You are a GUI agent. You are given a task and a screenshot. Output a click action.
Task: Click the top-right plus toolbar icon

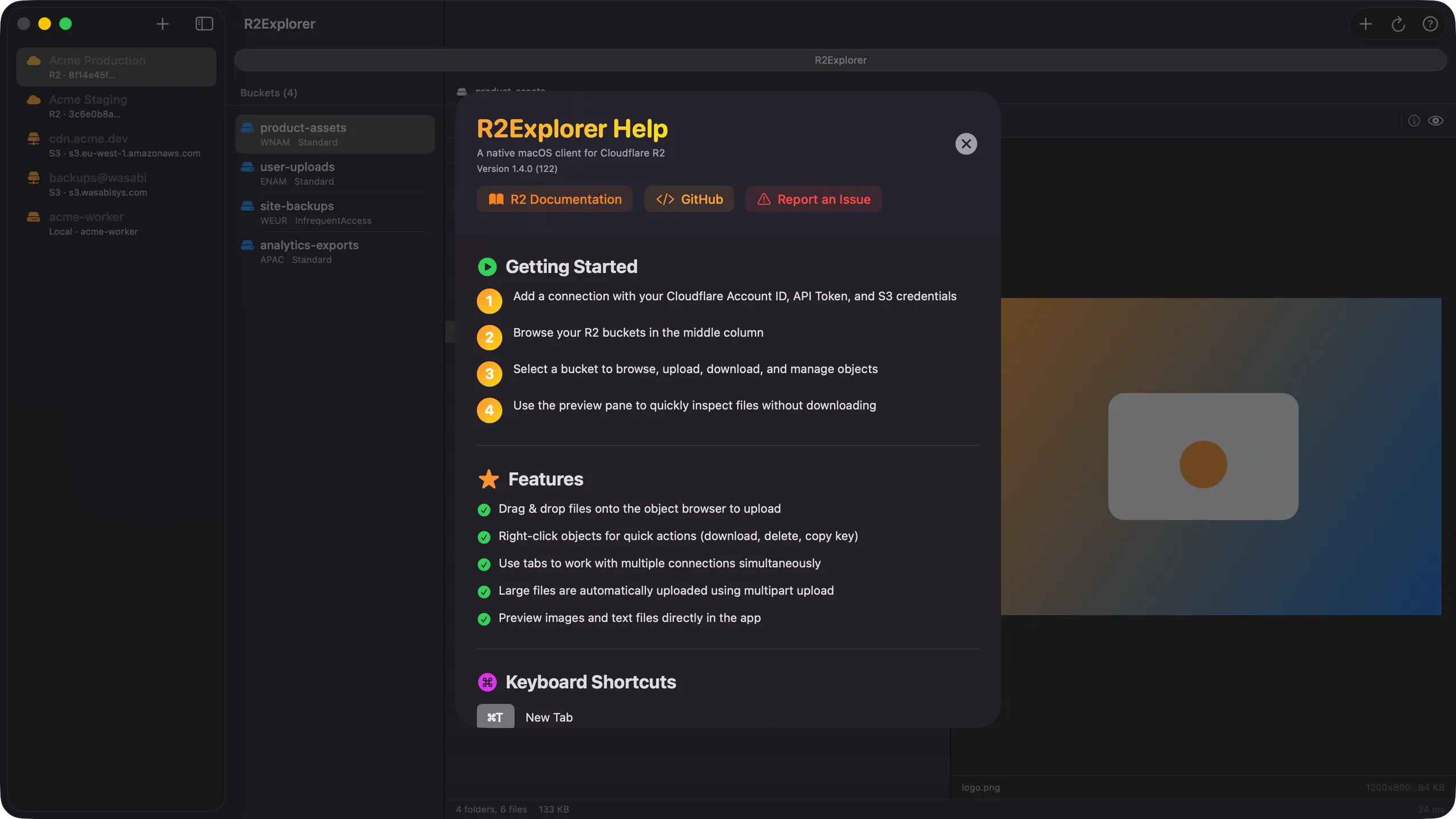(x=1365, y=24)
